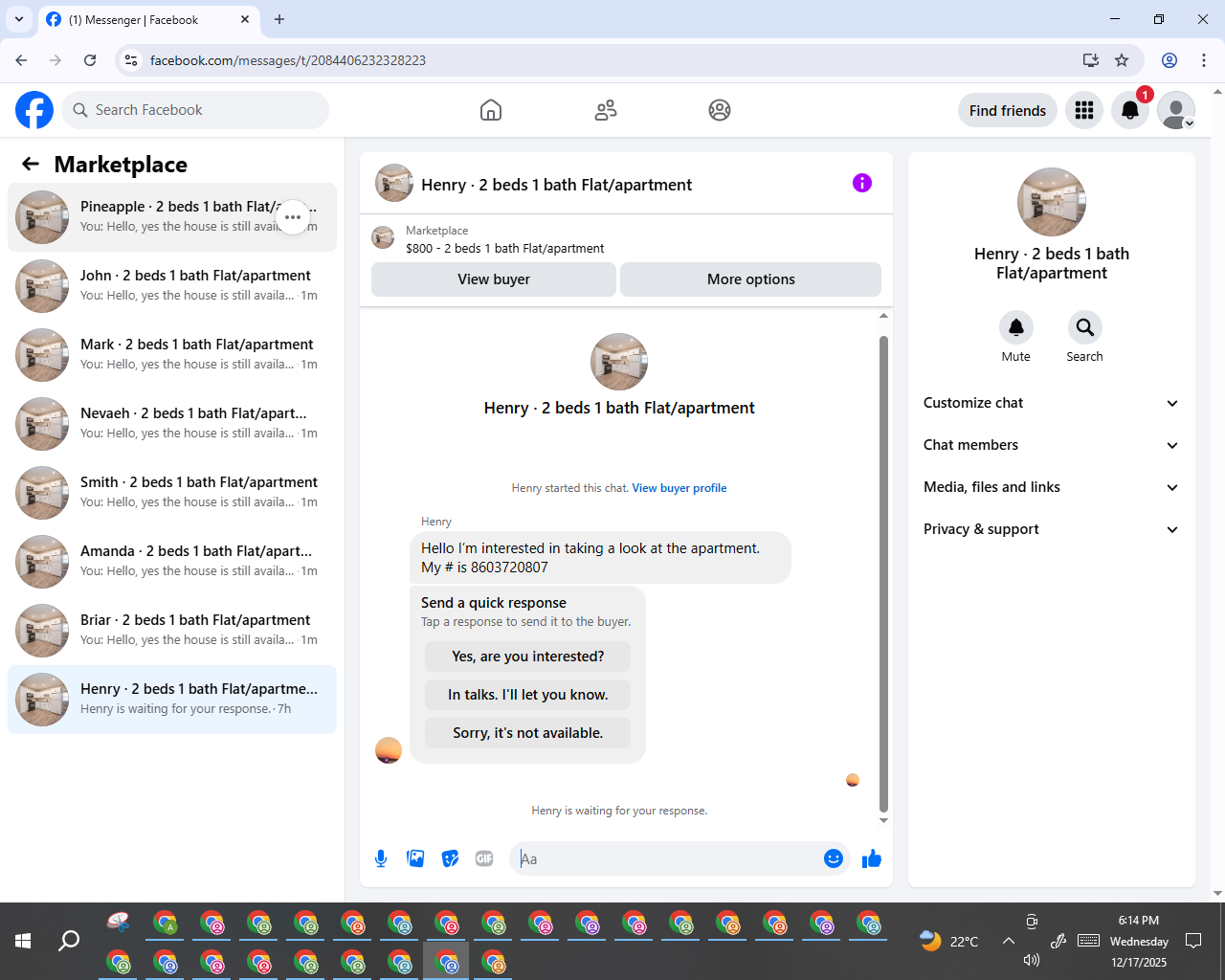The image size is (1225, 980).
Task: Send 'Yes, are you interested?' quick response
Action: pos(528,657)
